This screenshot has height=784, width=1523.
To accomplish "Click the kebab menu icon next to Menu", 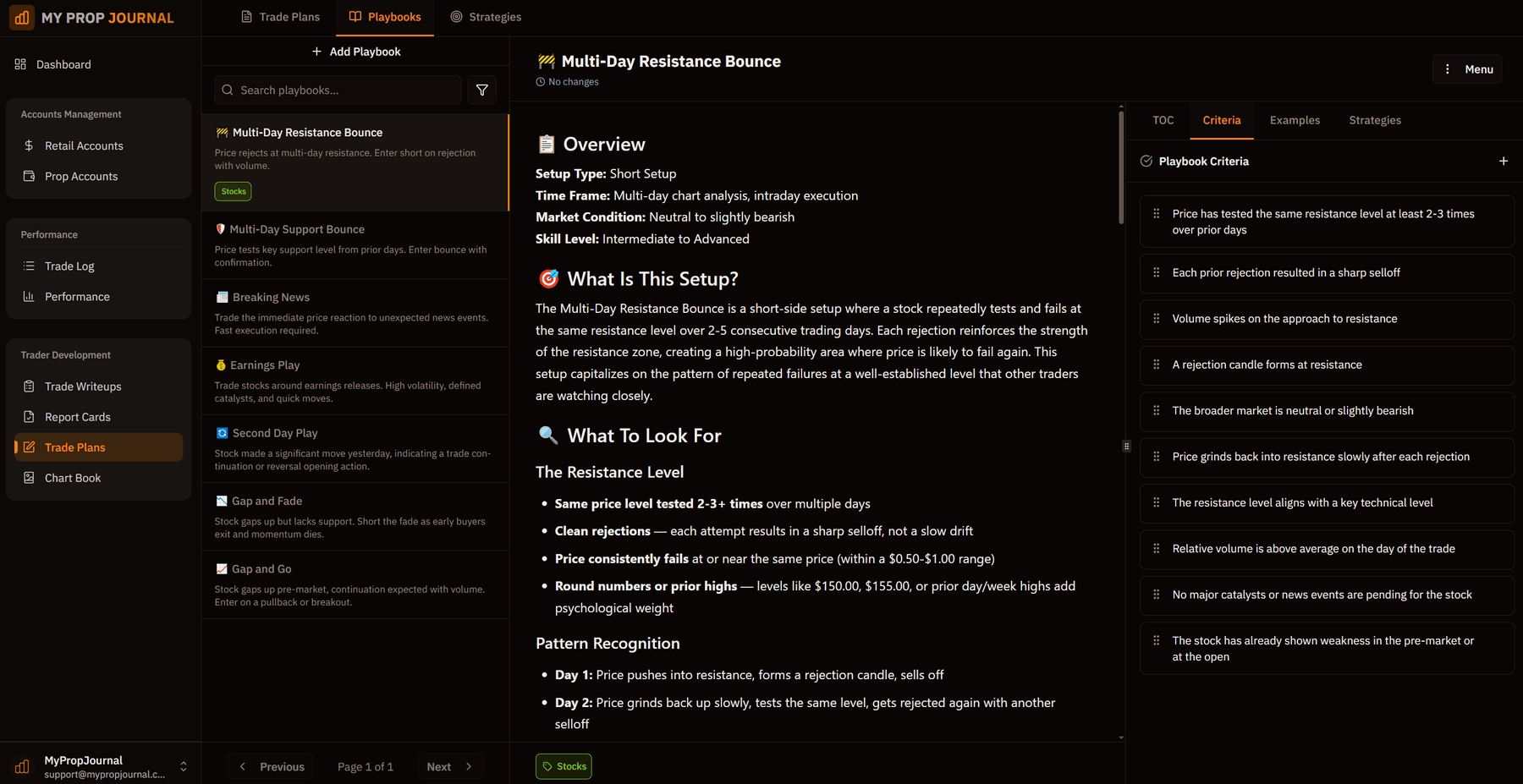I will coord(1447,69).
